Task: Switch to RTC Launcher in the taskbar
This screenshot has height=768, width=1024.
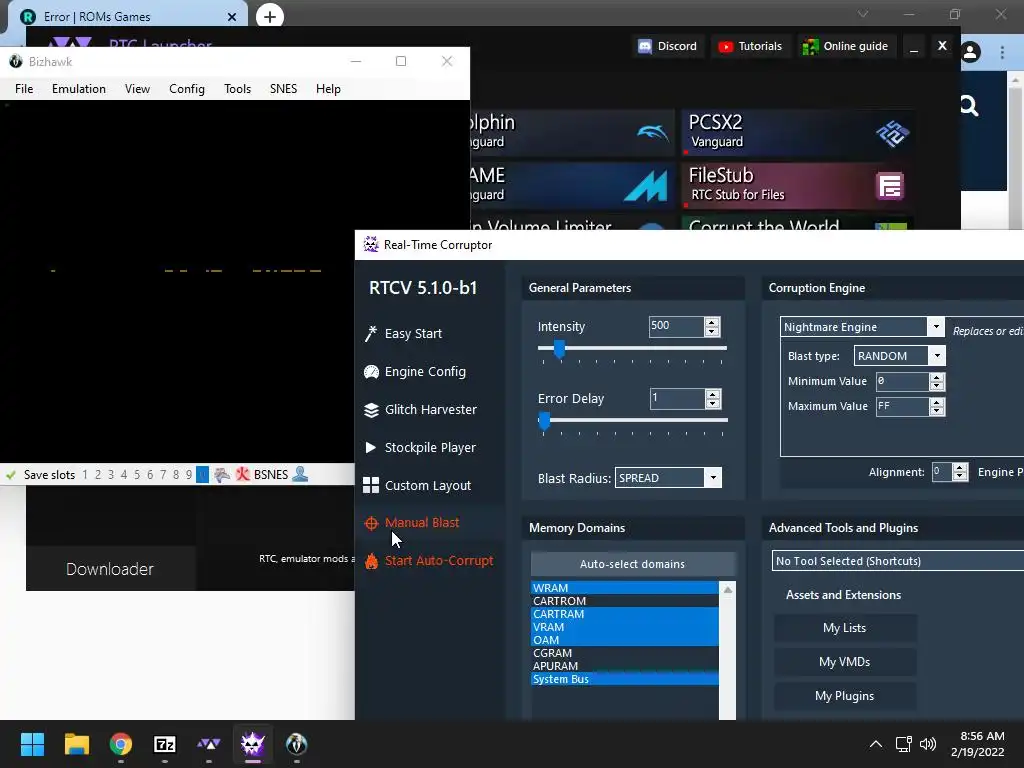Action: click(208, 744)
